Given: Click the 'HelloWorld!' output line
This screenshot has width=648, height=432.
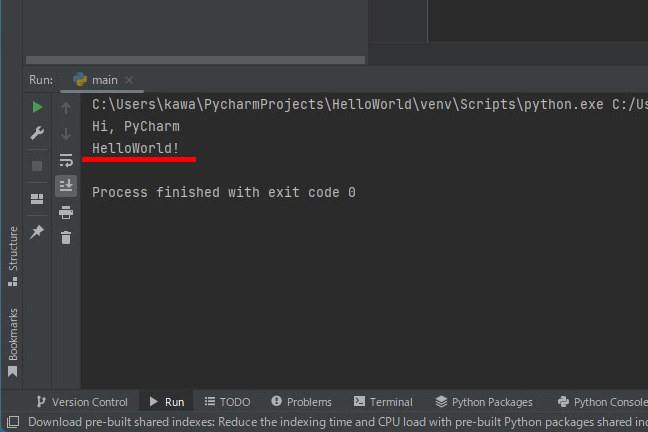Looking at the screenshot, I should pos(136,148).
